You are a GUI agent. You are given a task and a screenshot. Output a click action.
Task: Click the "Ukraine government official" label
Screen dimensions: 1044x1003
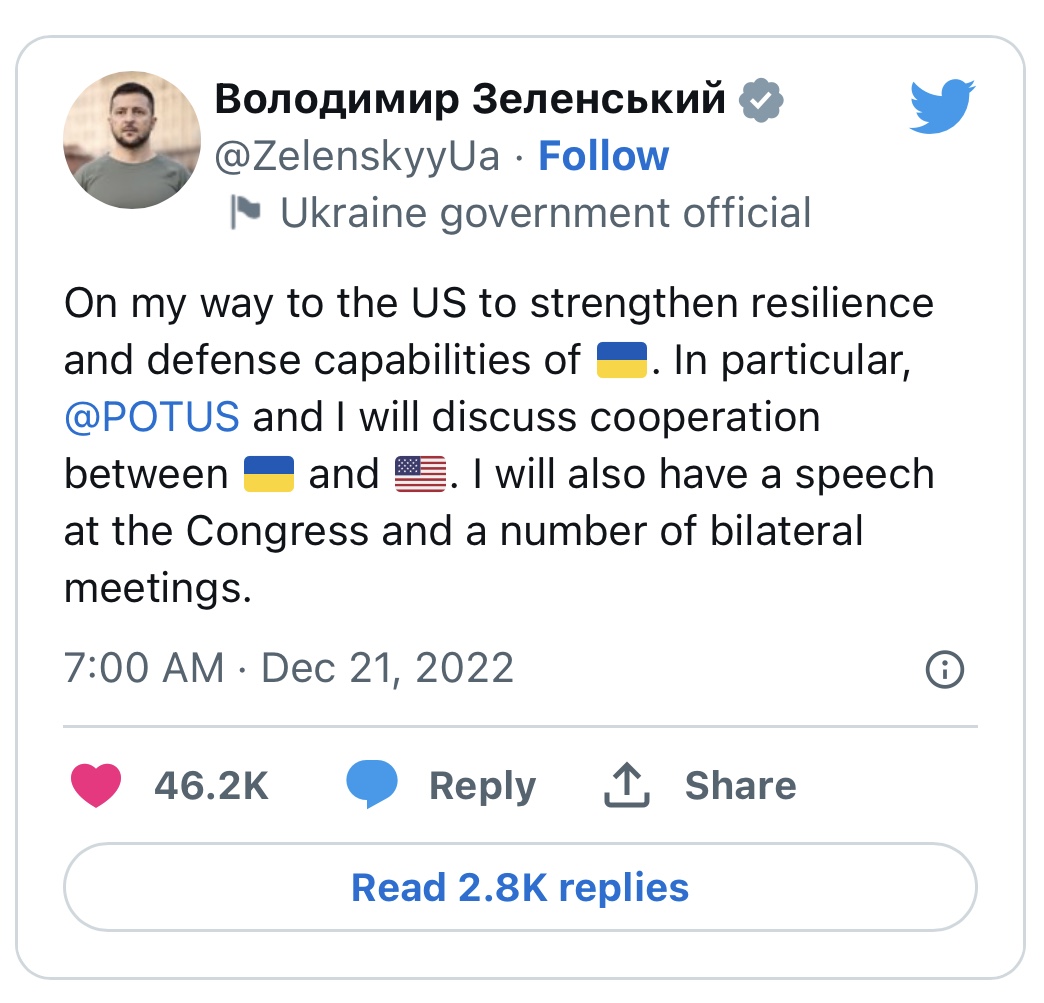point(545,213)
